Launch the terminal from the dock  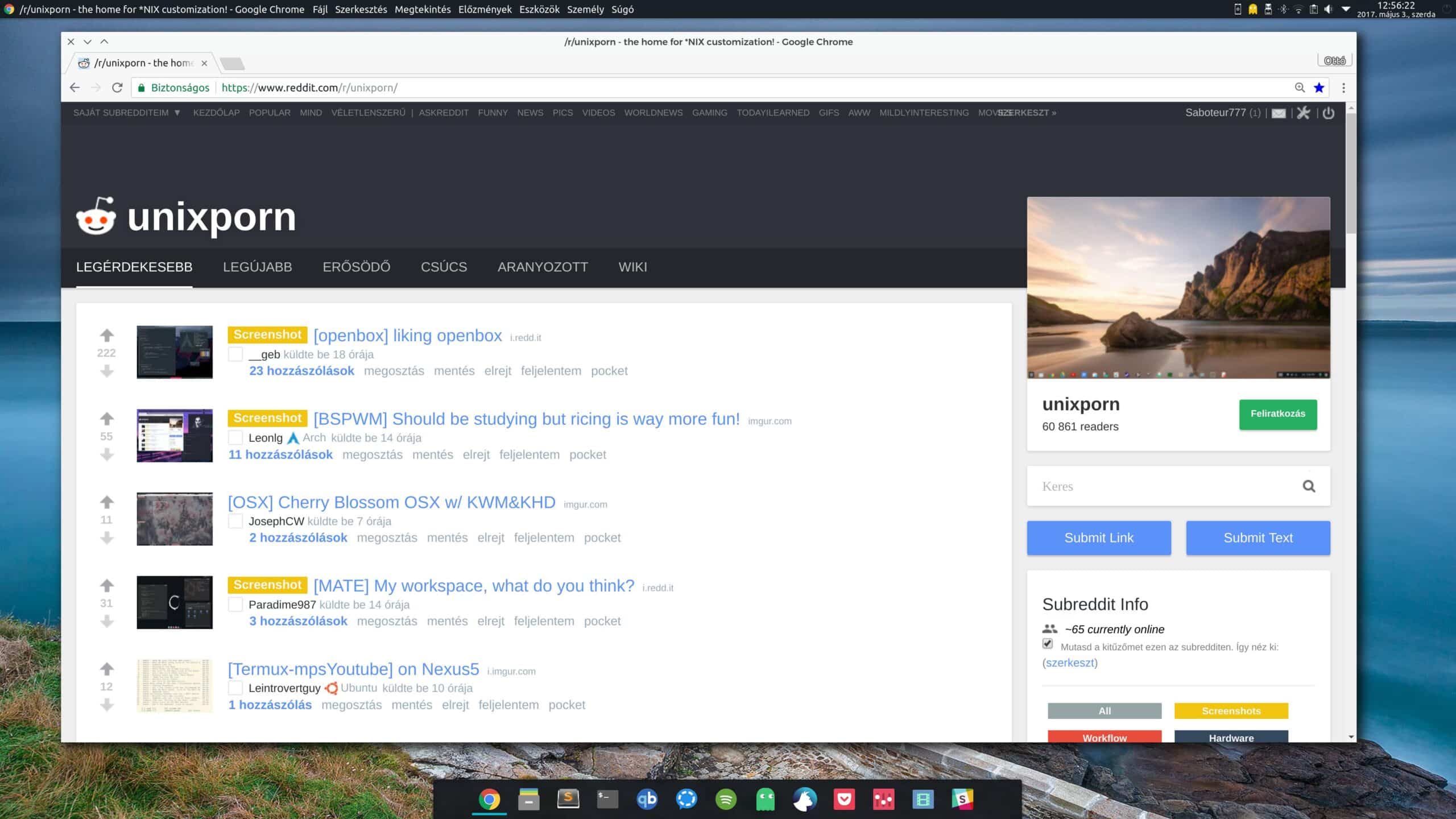coord(607,799)
